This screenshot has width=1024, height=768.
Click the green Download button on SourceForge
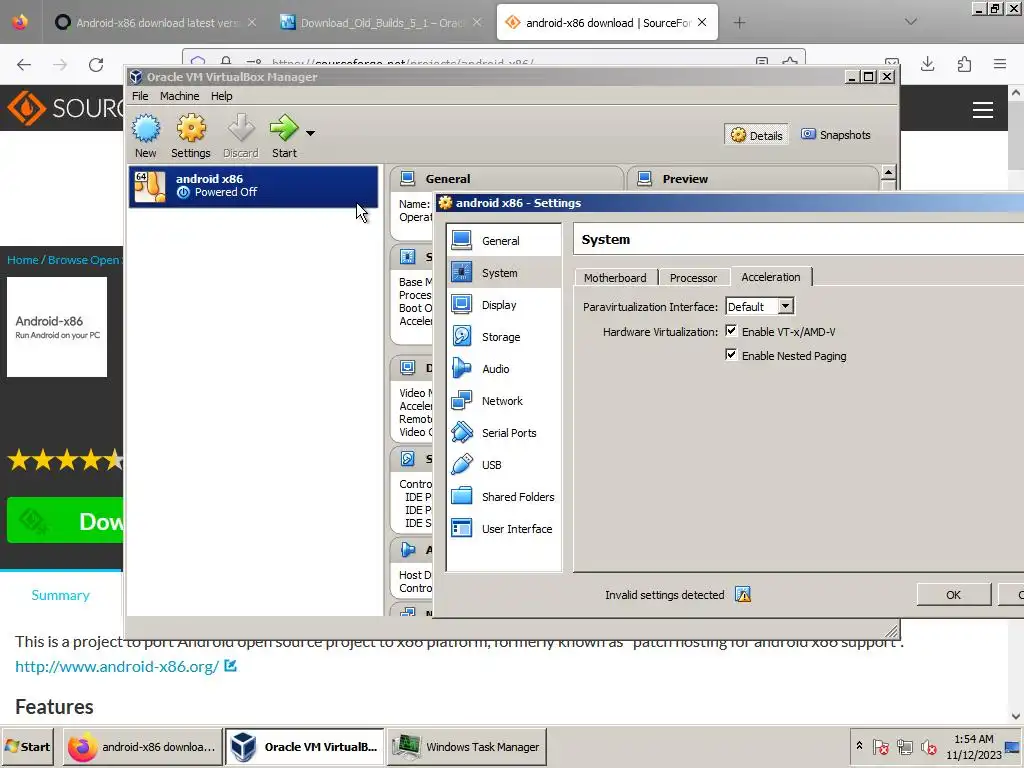point(65,520)
